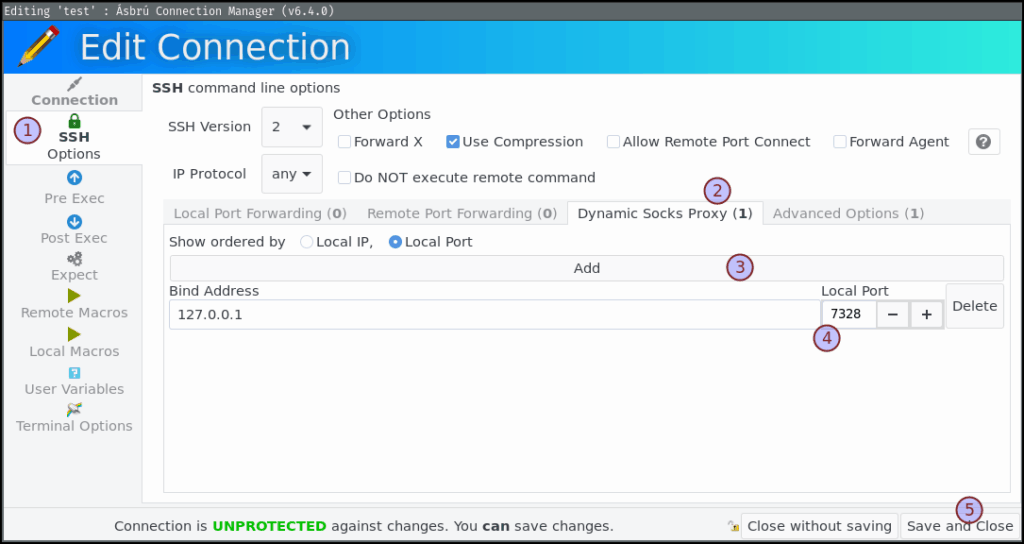Click the Connection plug icon
1024x544 pixels.
click(74, 84)
